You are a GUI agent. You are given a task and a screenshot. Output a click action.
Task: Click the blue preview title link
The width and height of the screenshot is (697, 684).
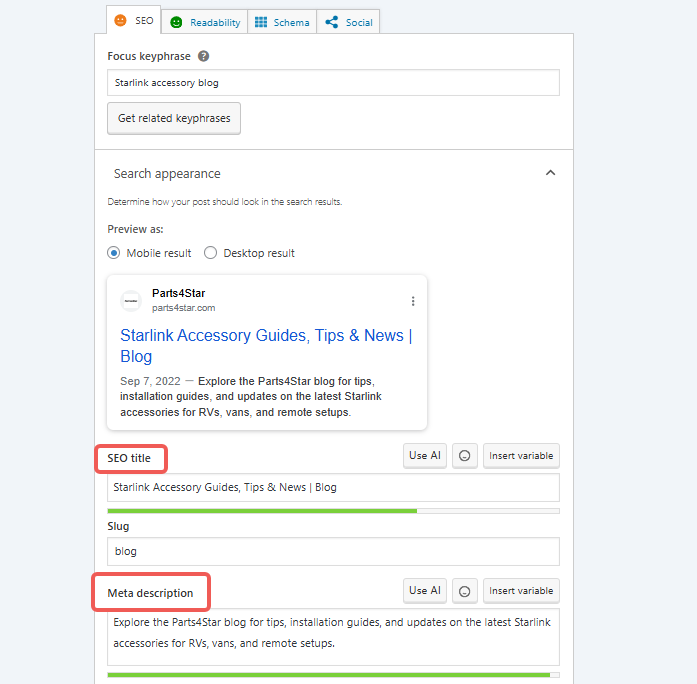(x=266, y=346)
